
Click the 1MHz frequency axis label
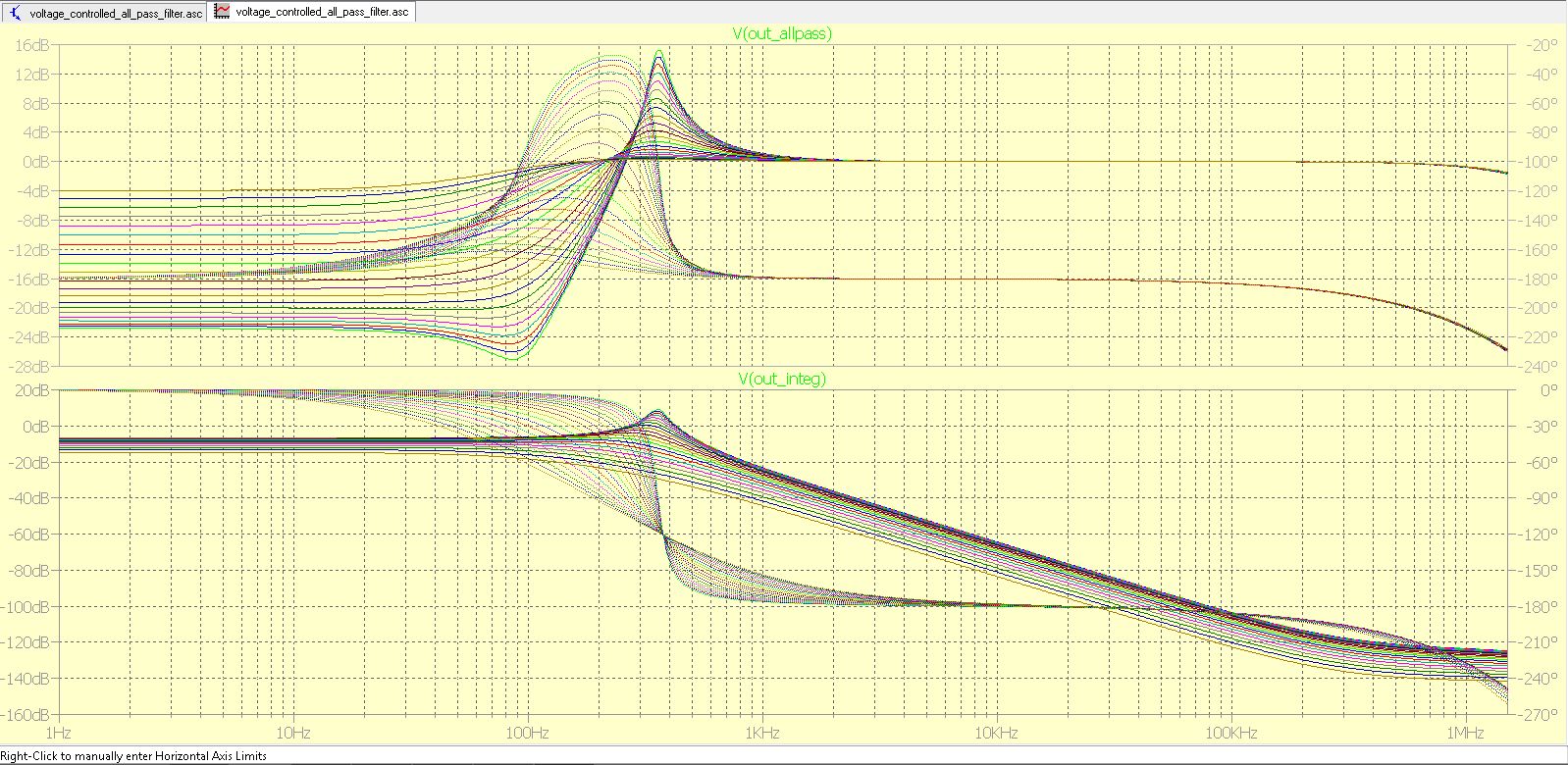[1464, 734]
